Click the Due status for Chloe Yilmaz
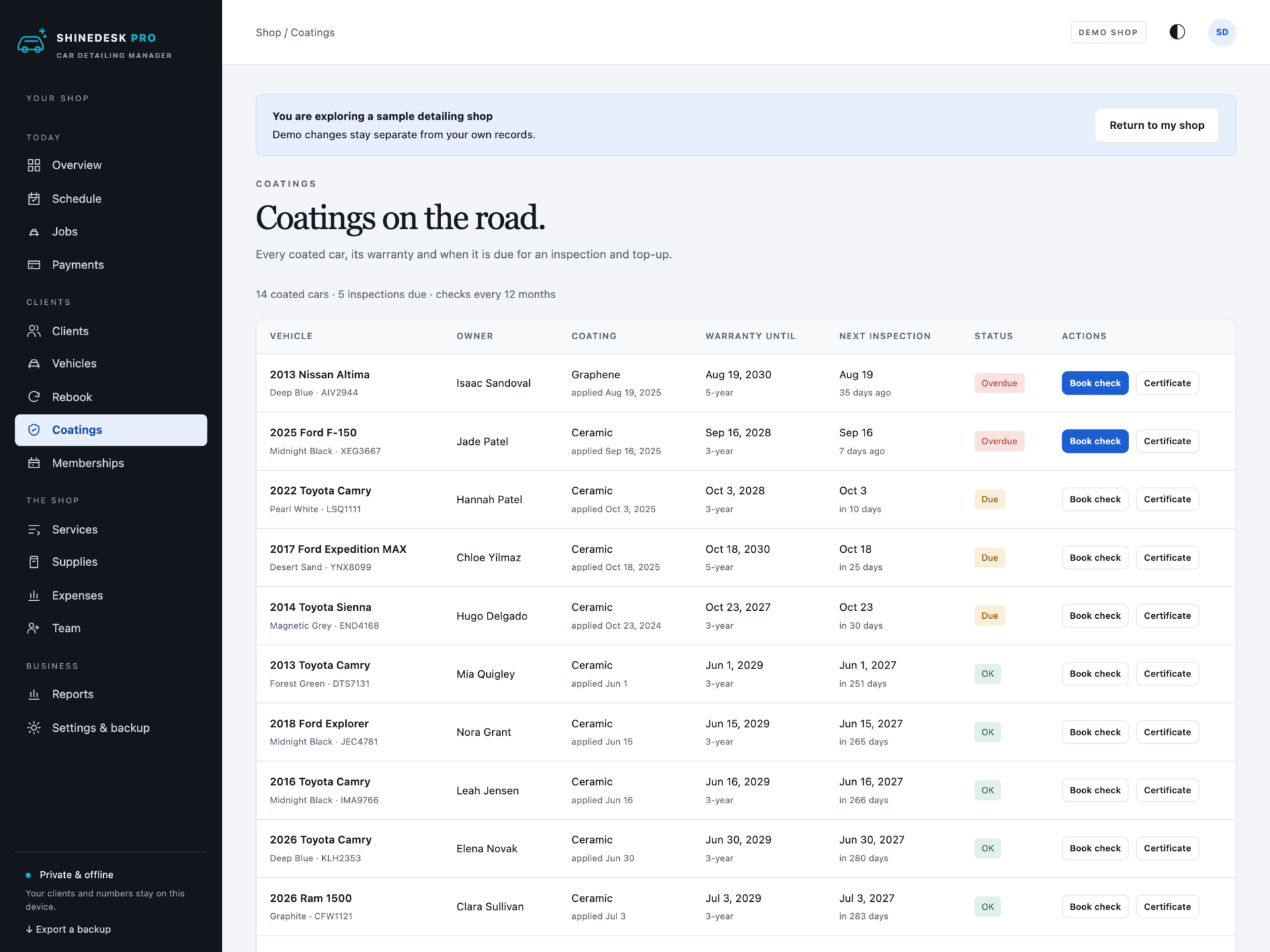This screenshot has height=952, width=1270. point(990,557)
